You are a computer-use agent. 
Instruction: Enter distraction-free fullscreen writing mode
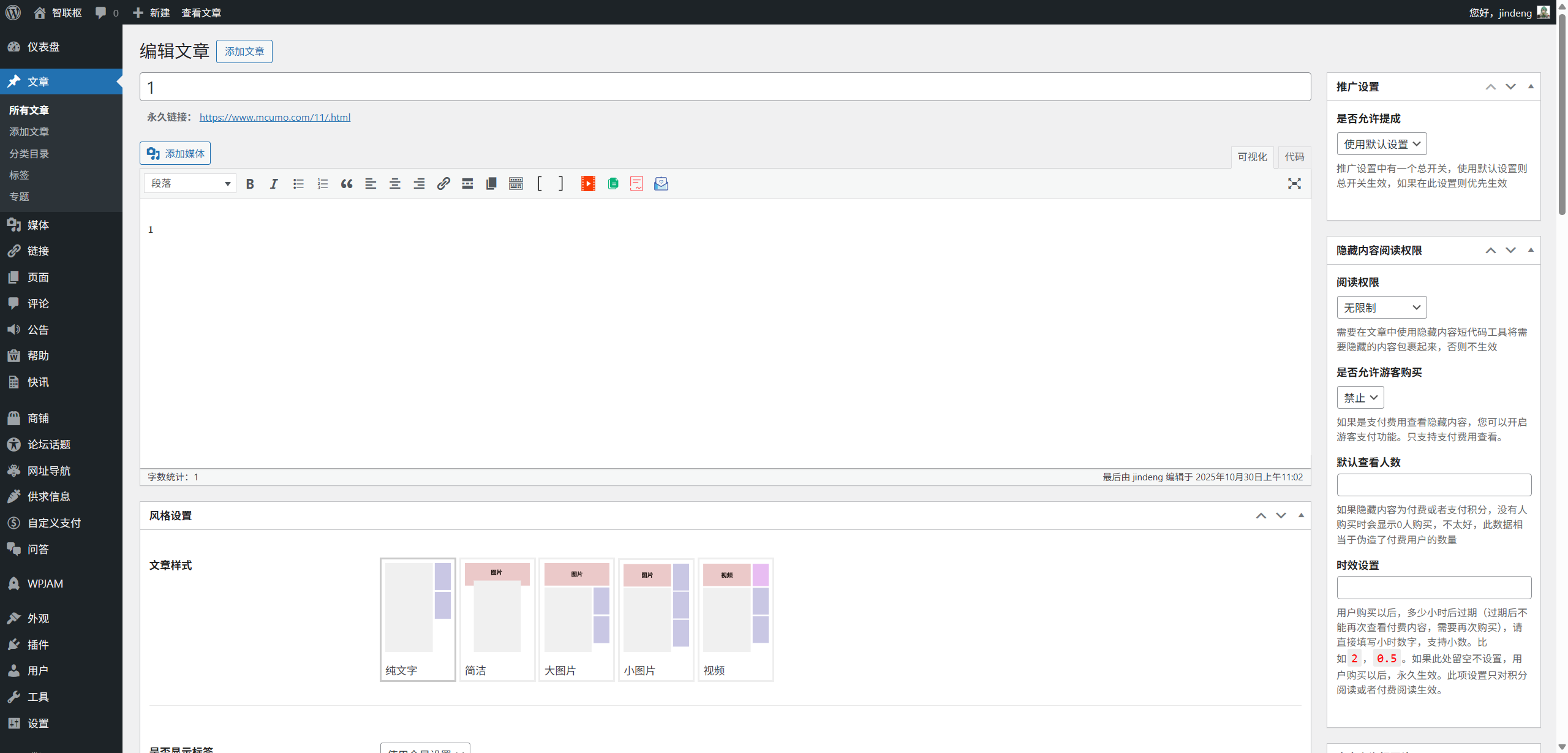coord(1294,184)
